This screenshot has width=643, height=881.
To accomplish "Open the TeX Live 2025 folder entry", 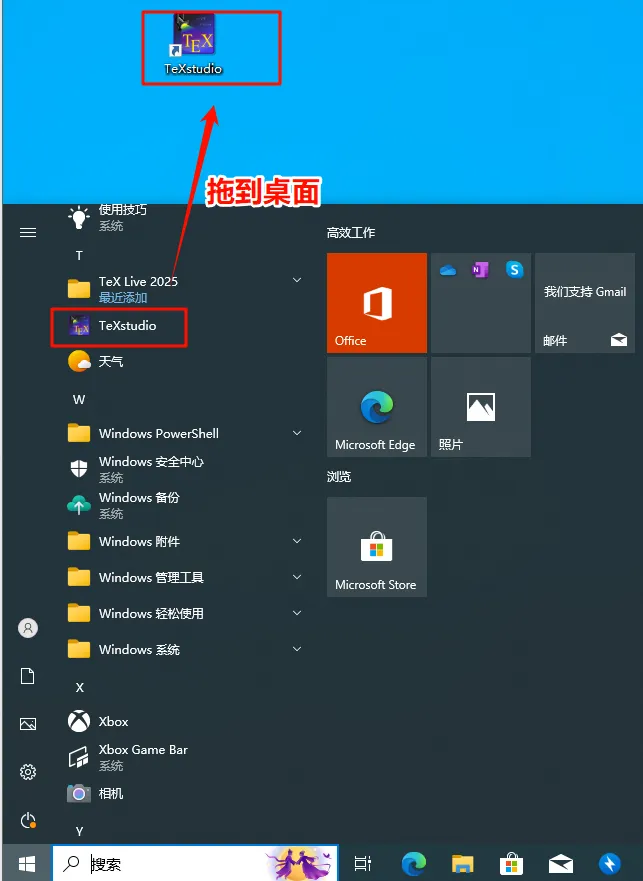I will pyautogui.click(x=185, y=289).
